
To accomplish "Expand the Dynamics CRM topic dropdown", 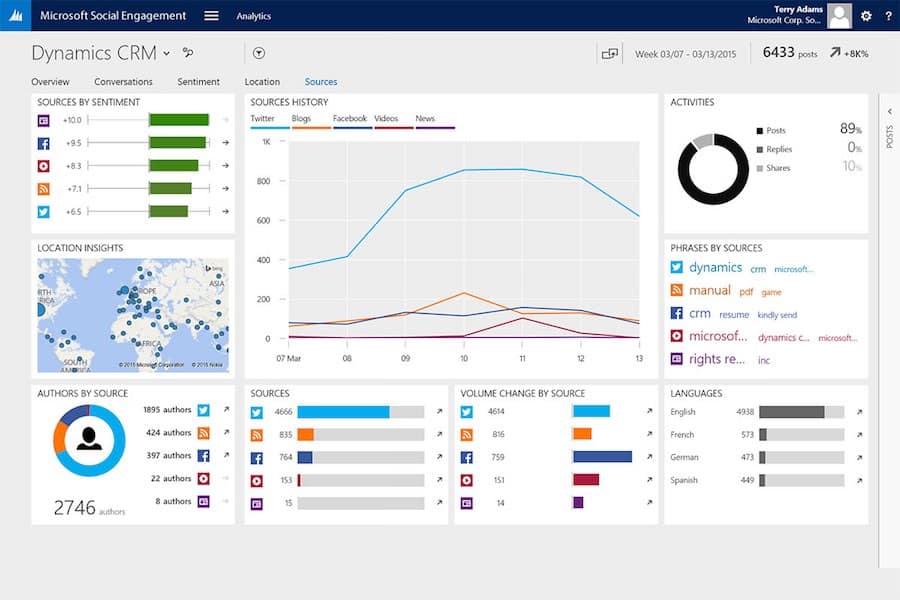I will (167, 53).
